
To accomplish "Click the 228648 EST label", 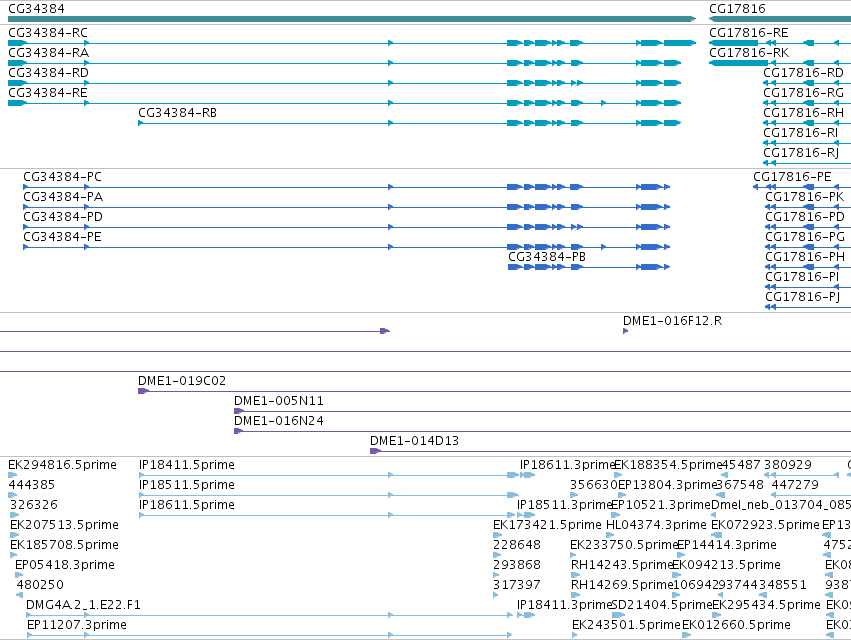I will click(517, 546).
